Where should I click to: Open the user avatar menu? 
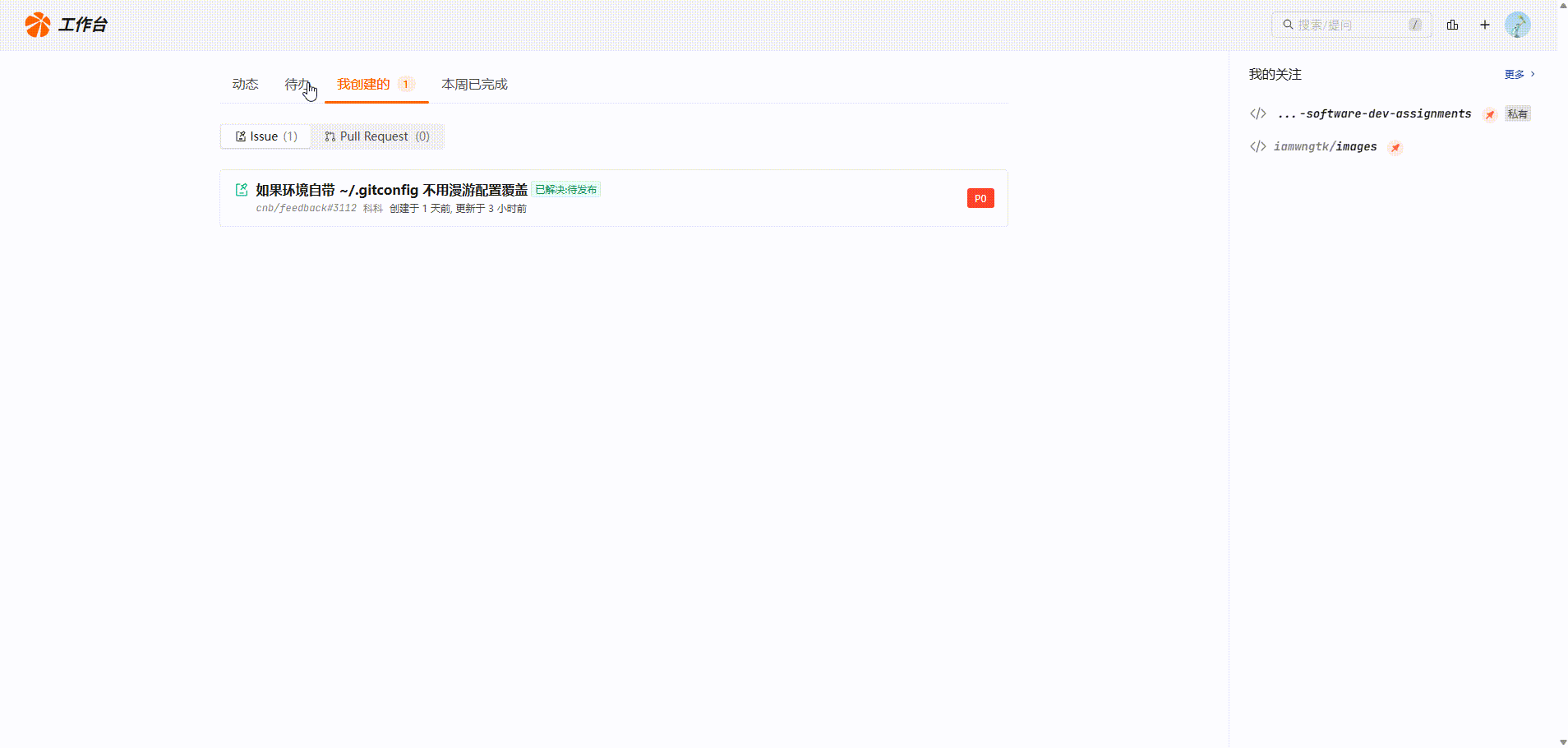click(1518, 25)
